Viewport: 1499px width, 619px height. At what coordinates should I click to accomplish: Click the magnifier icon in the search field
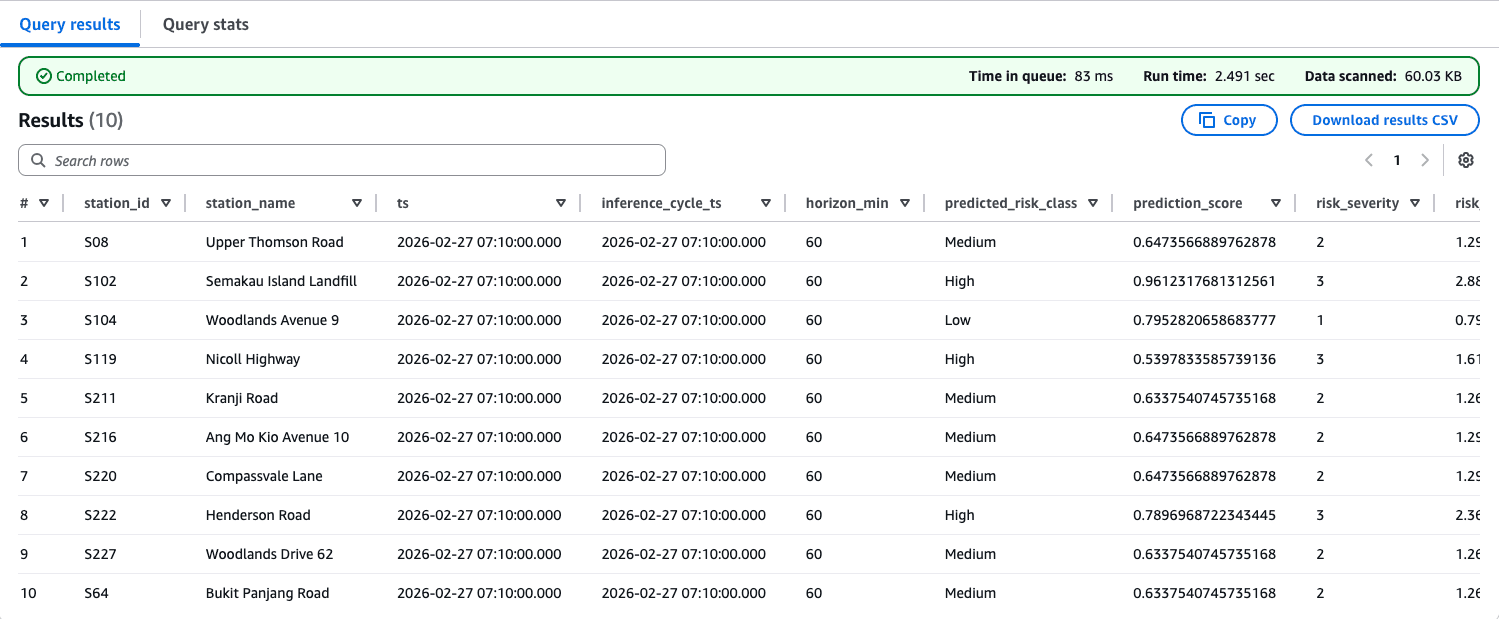[x=38, y=160]
